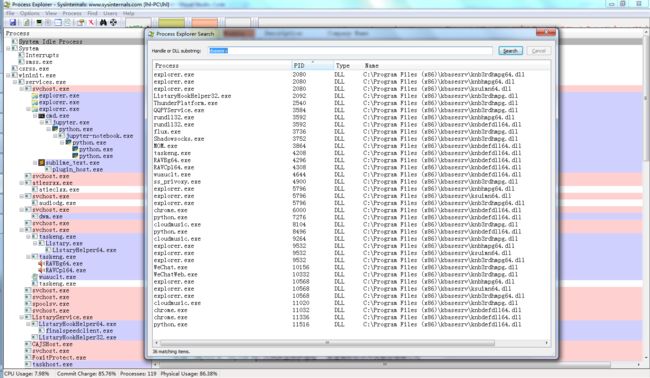Viewport: 650px width, 378px height.
Task: Click the binoculars Find Handle icon
Action: [103, 22]
